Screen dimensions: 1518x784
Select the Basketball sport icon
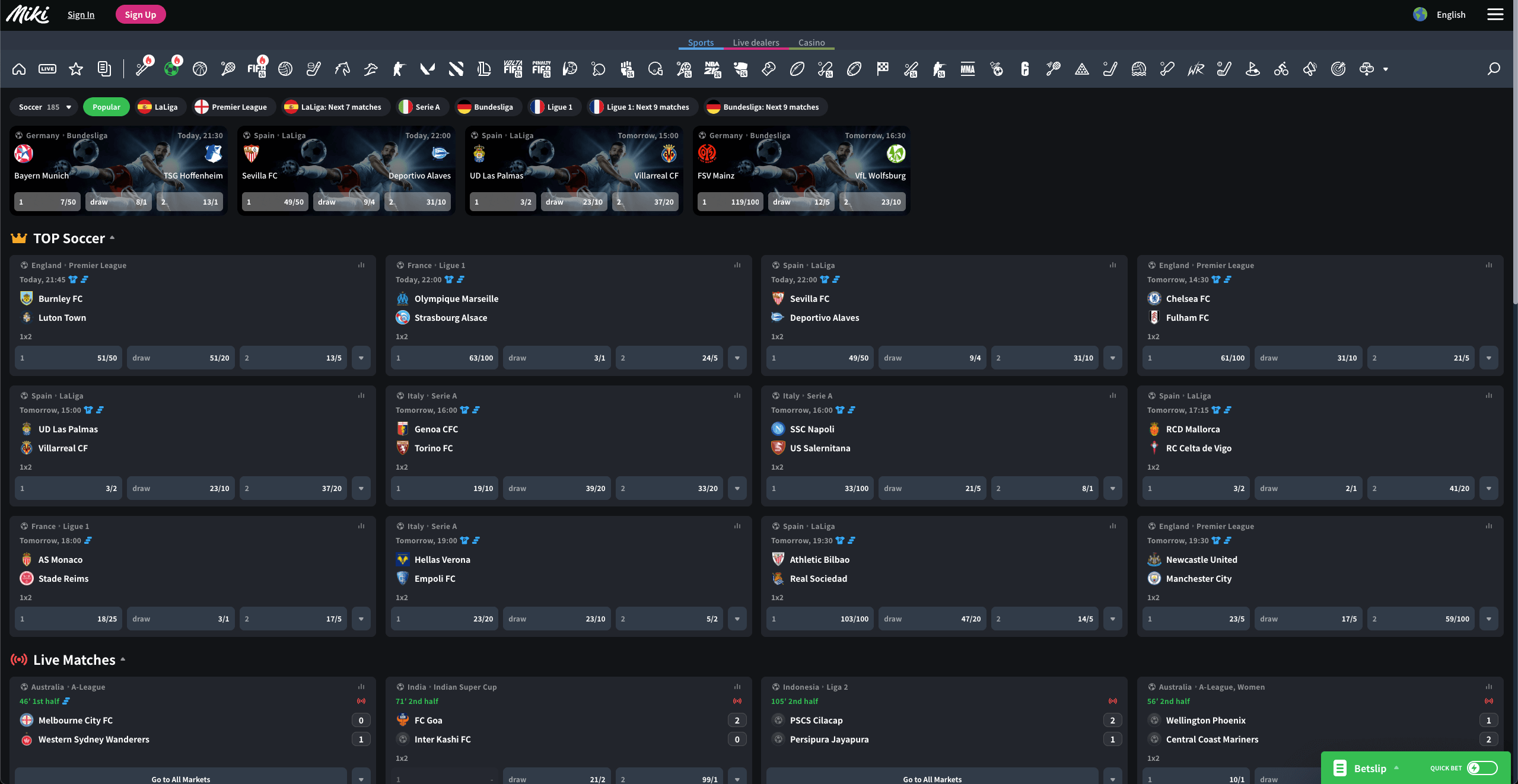pos(200,69)
